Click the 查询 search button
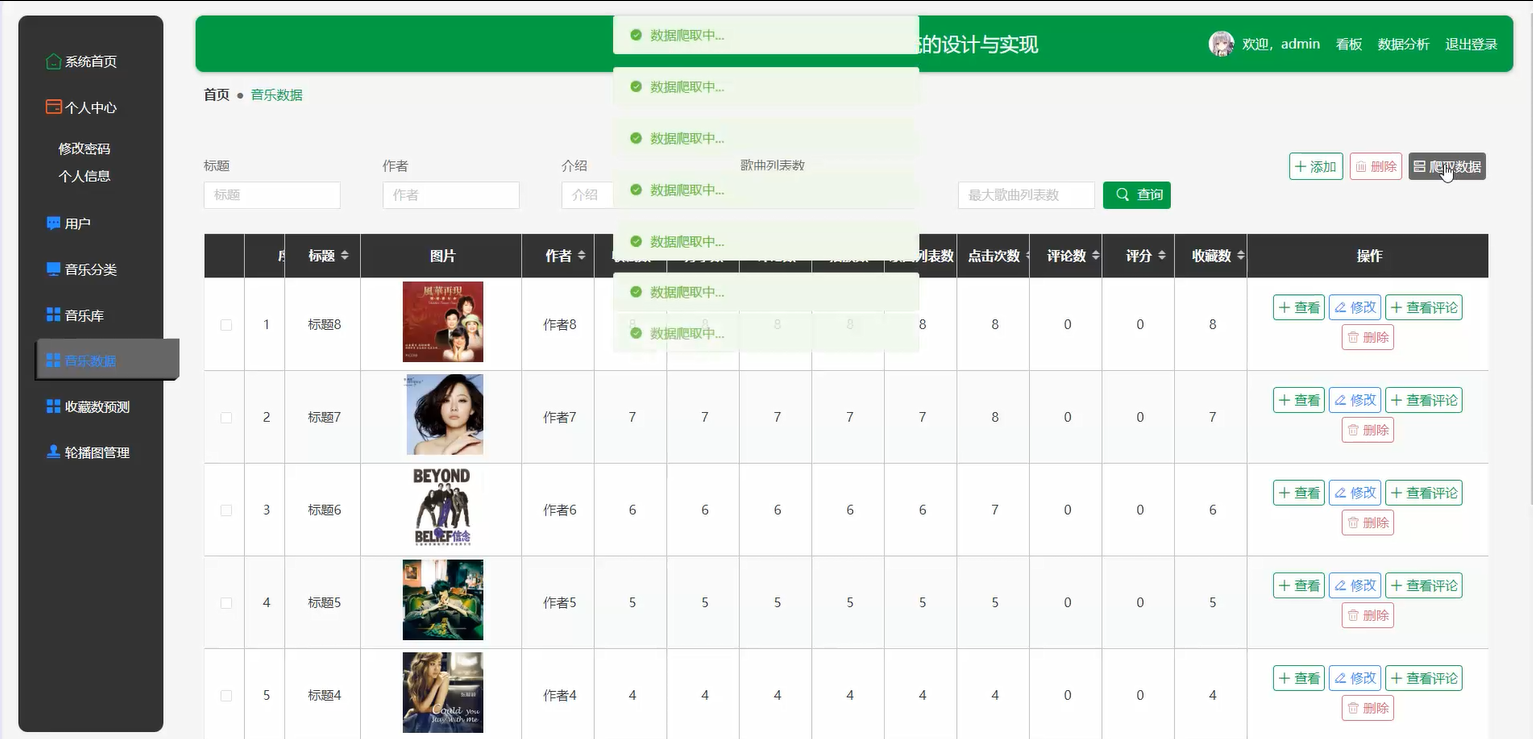Screen dimensions: 1533x739 point(1137,195)
